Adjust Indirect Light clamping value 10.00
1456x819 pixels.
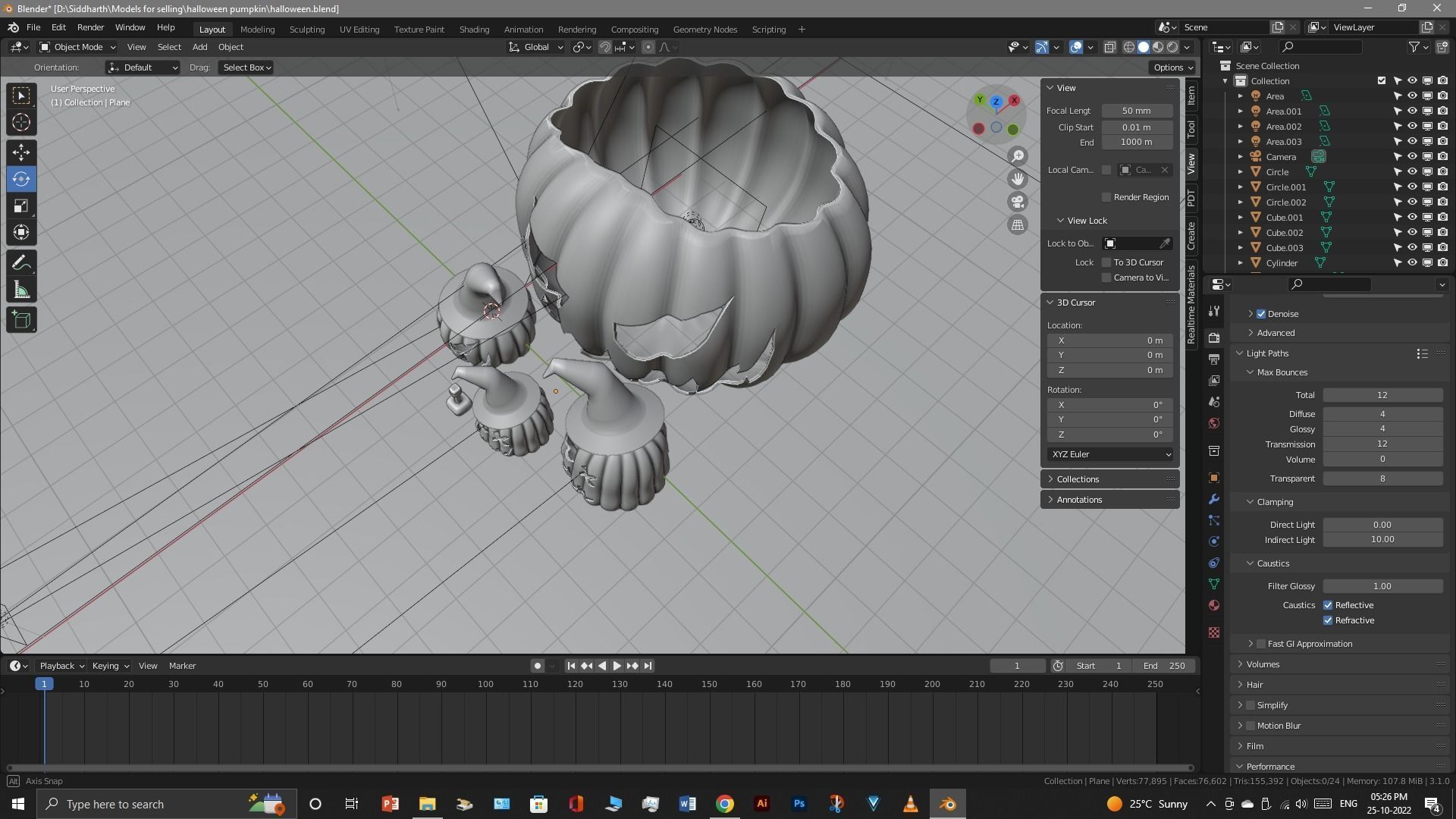1382,540
